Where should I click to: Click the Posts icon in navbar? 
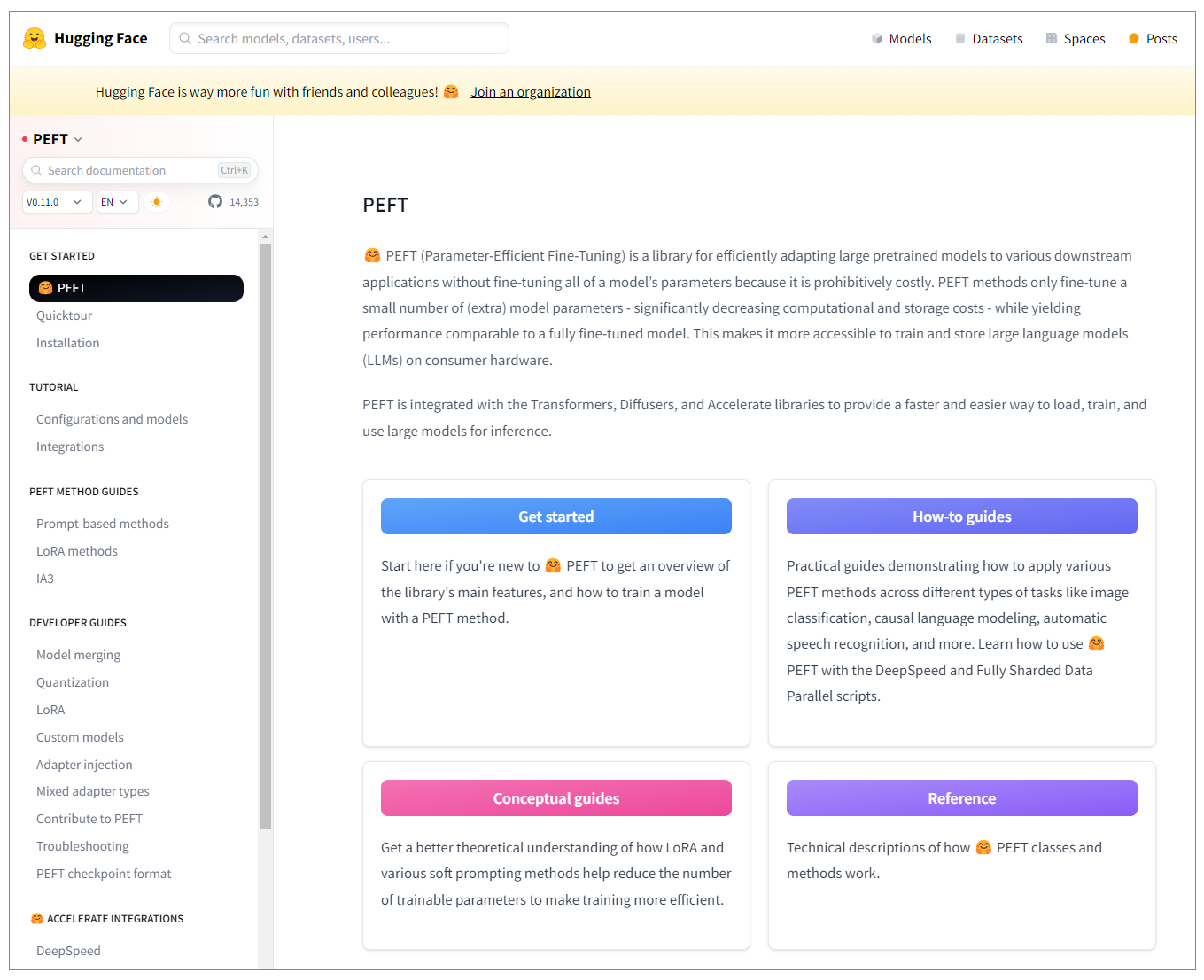pos(1134,39)
